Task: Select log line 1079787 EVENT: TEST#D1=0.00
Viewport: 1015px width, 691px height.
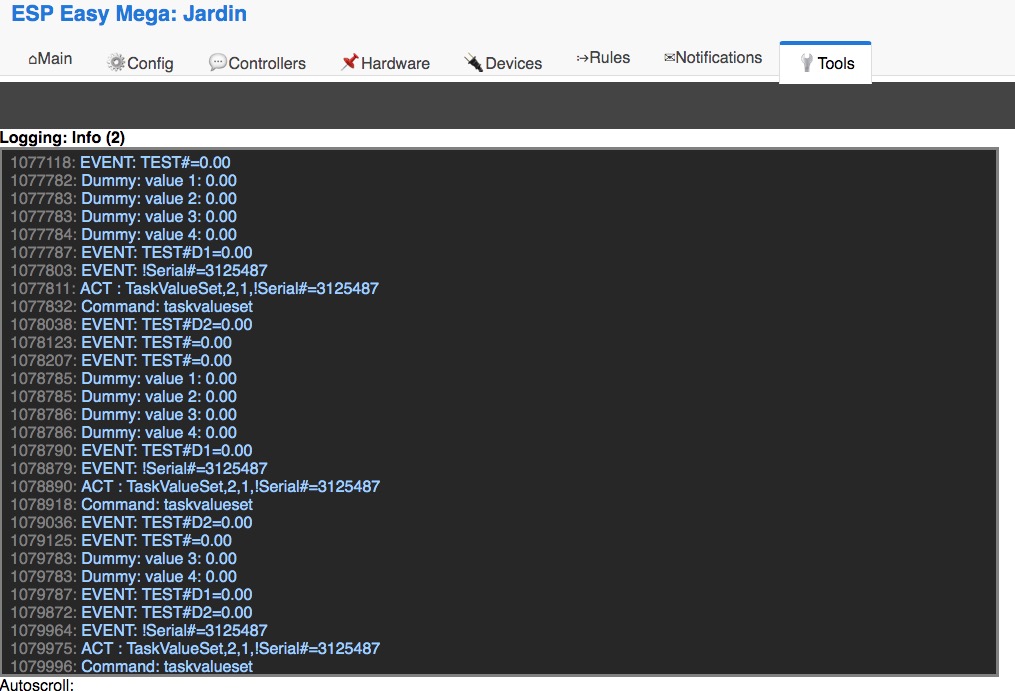Action: [131, 595]
